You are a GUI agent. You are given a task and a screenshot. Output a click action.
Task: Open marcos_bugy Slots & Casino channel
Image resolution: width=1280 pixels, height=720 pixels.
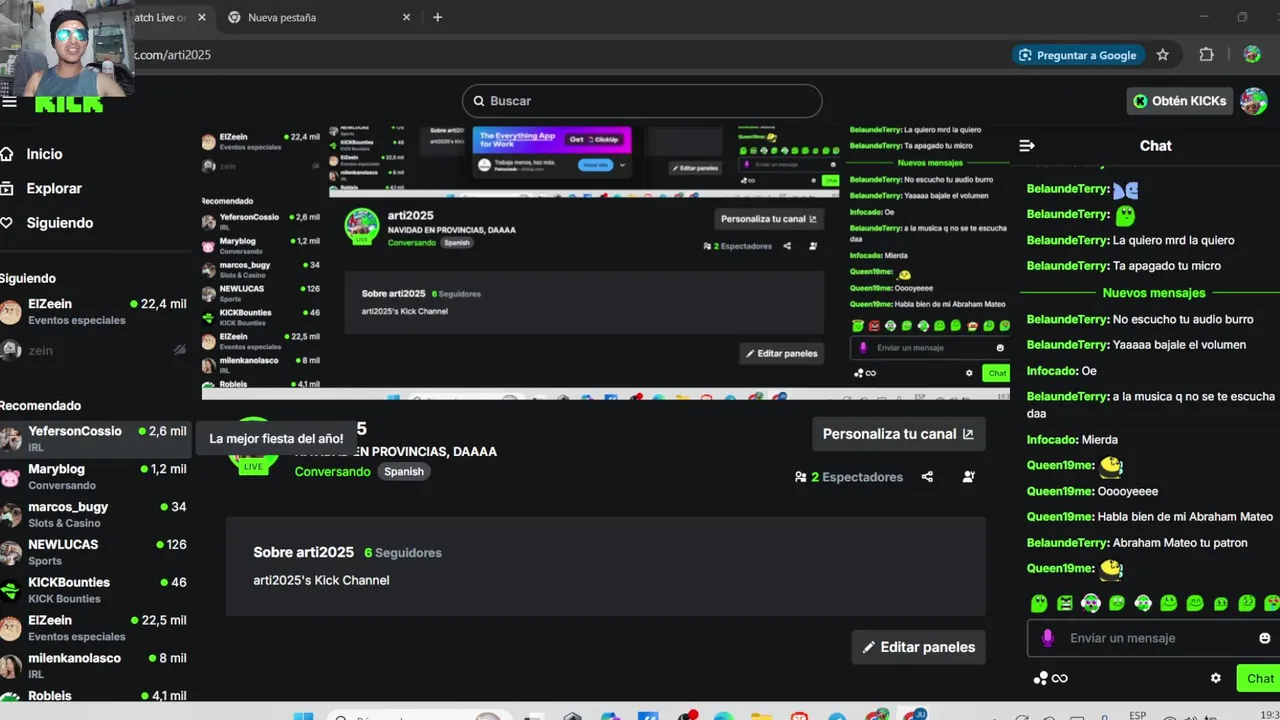[x=95, y=515]
